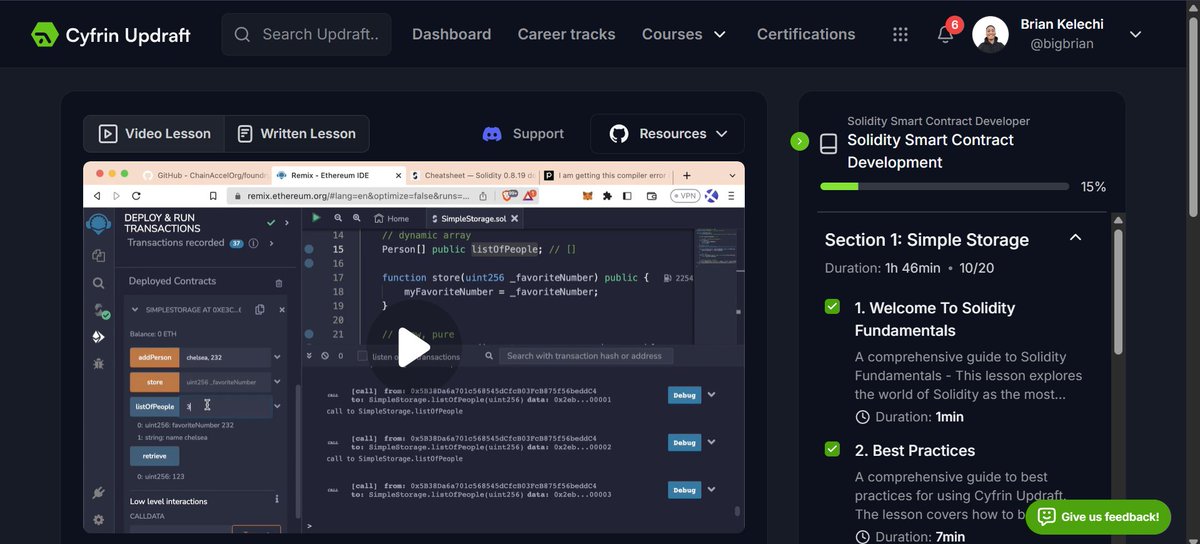
Task: Open lesson 2. Best Practices
Action: coord(915,450)
